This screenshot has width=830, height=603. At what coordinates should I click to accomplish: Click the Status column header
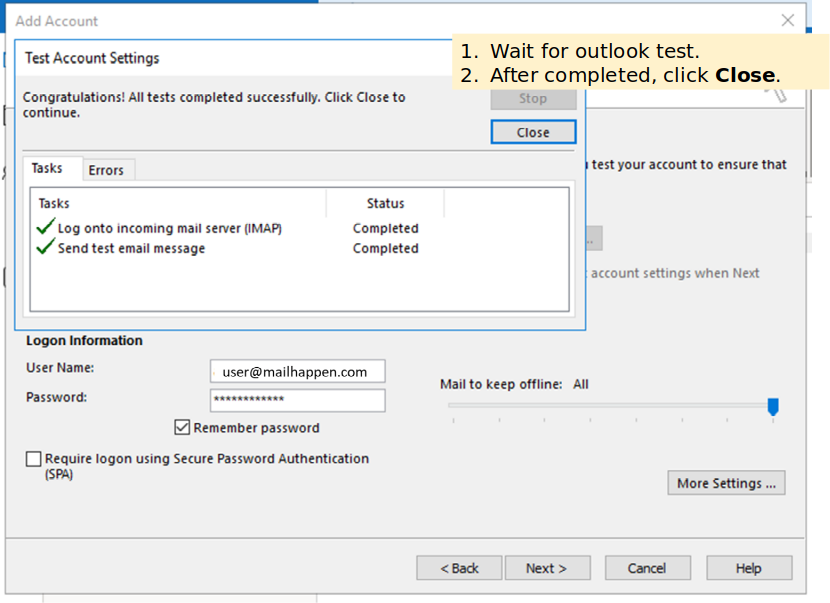coord(385,203)
